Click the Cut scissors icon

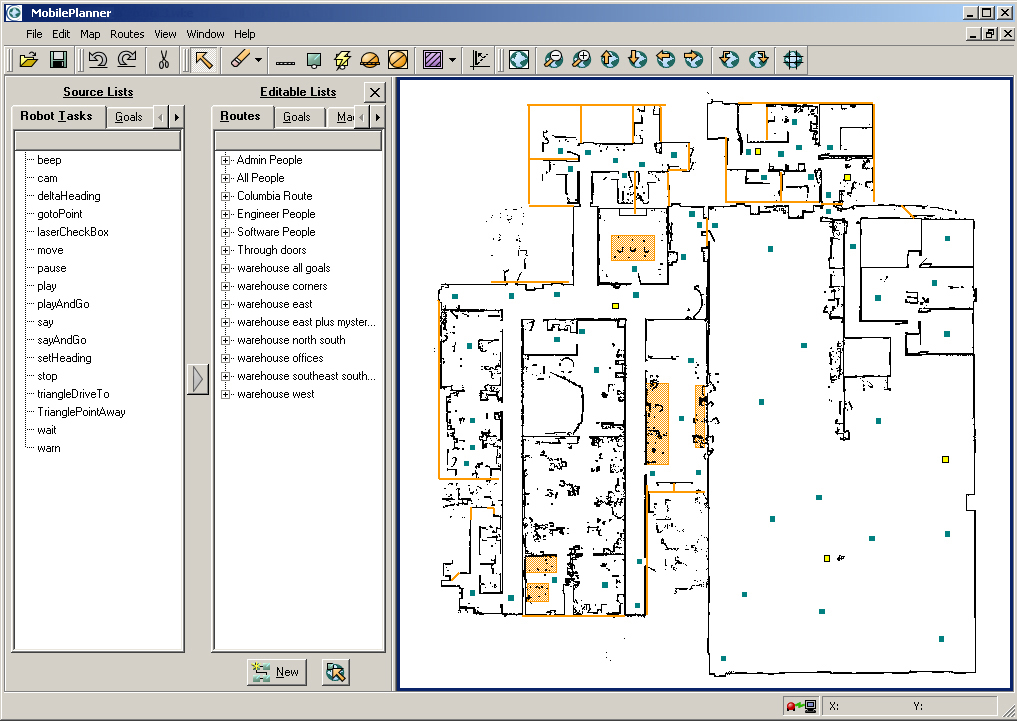[x=163, y=60]
